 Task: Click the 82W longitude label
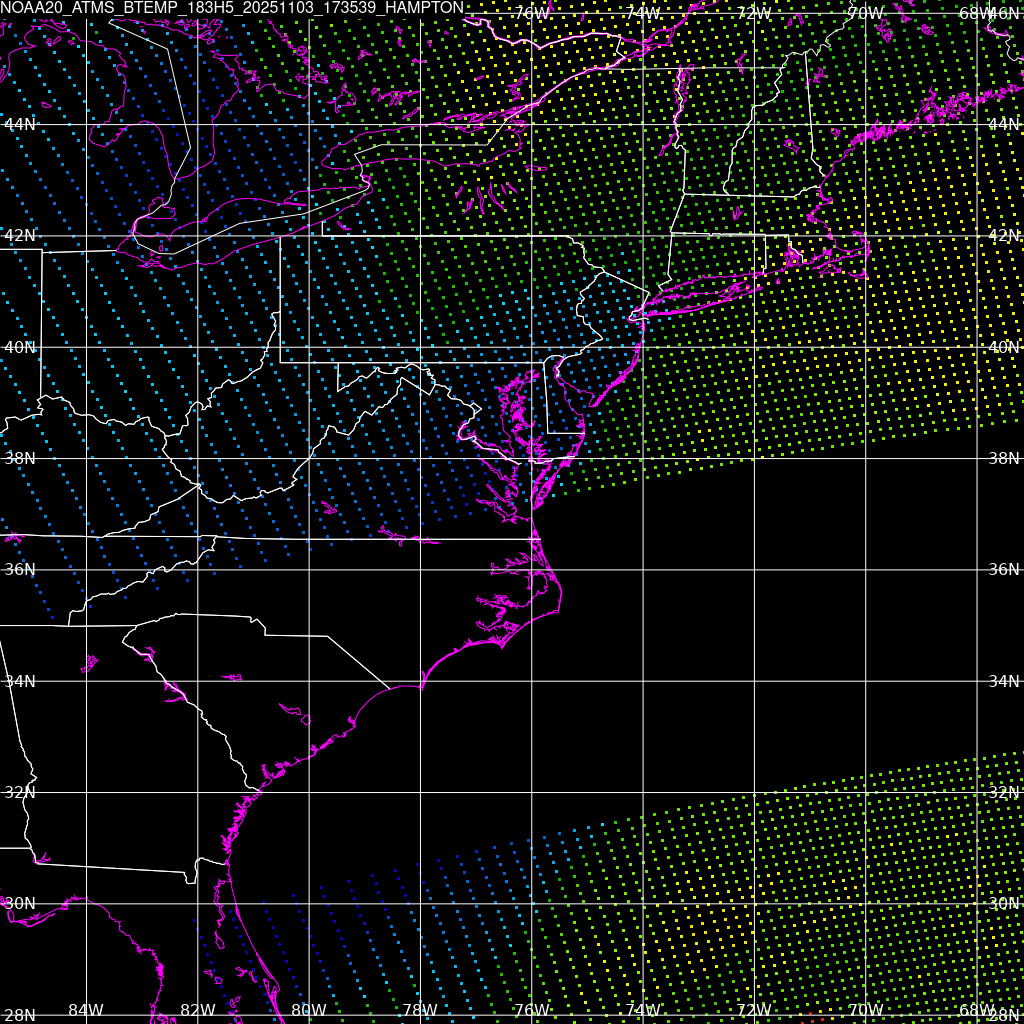(x=197, y=1010)
